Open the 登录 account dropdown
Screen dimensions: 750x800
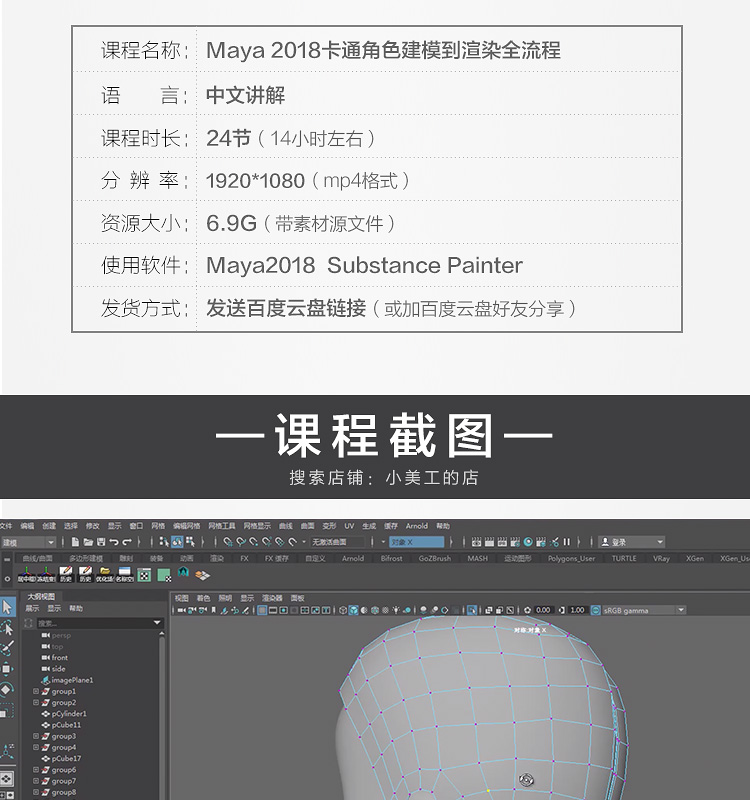point(632,542)
